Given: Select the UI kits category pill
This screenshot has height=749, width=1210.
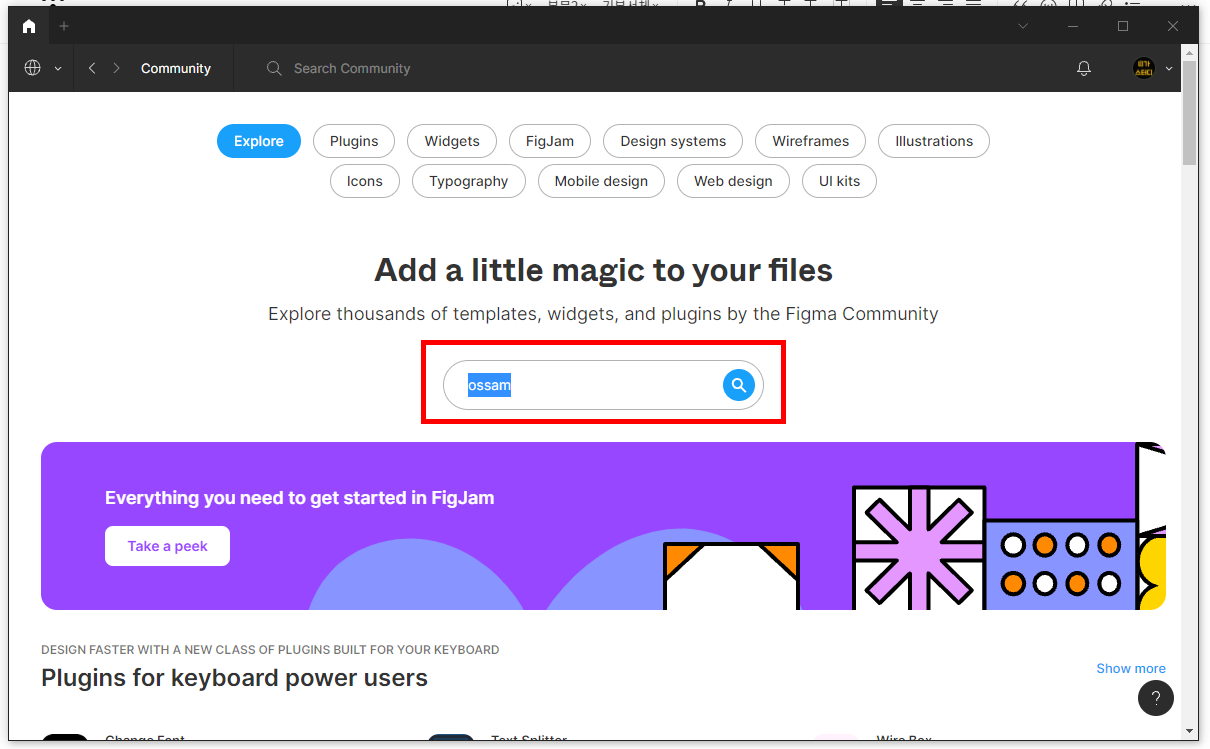Looking at the screenshot, I should click(839, 181).
